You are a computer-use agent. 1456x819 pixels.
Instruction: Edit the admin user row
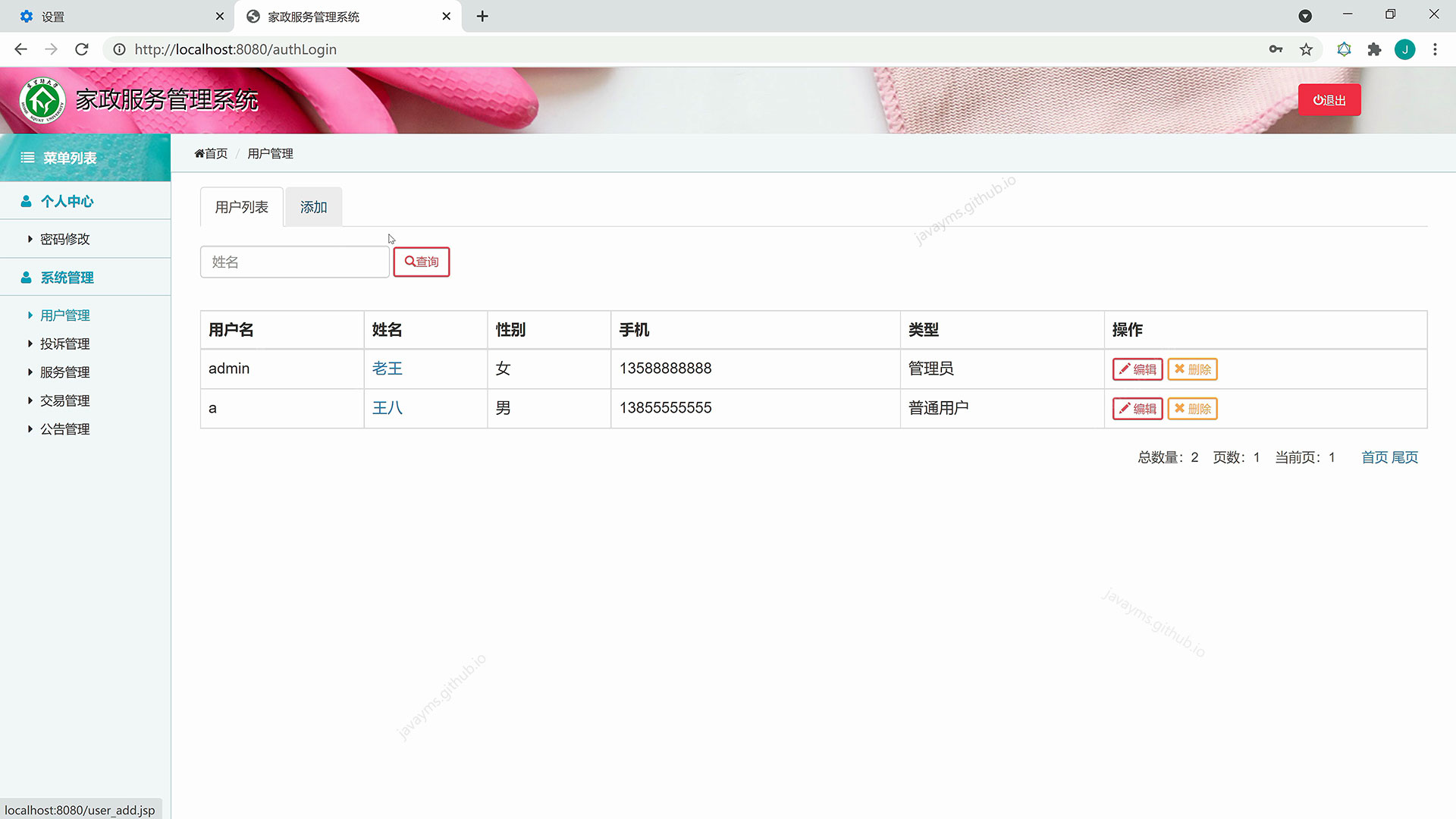(x=1137, y=369)
